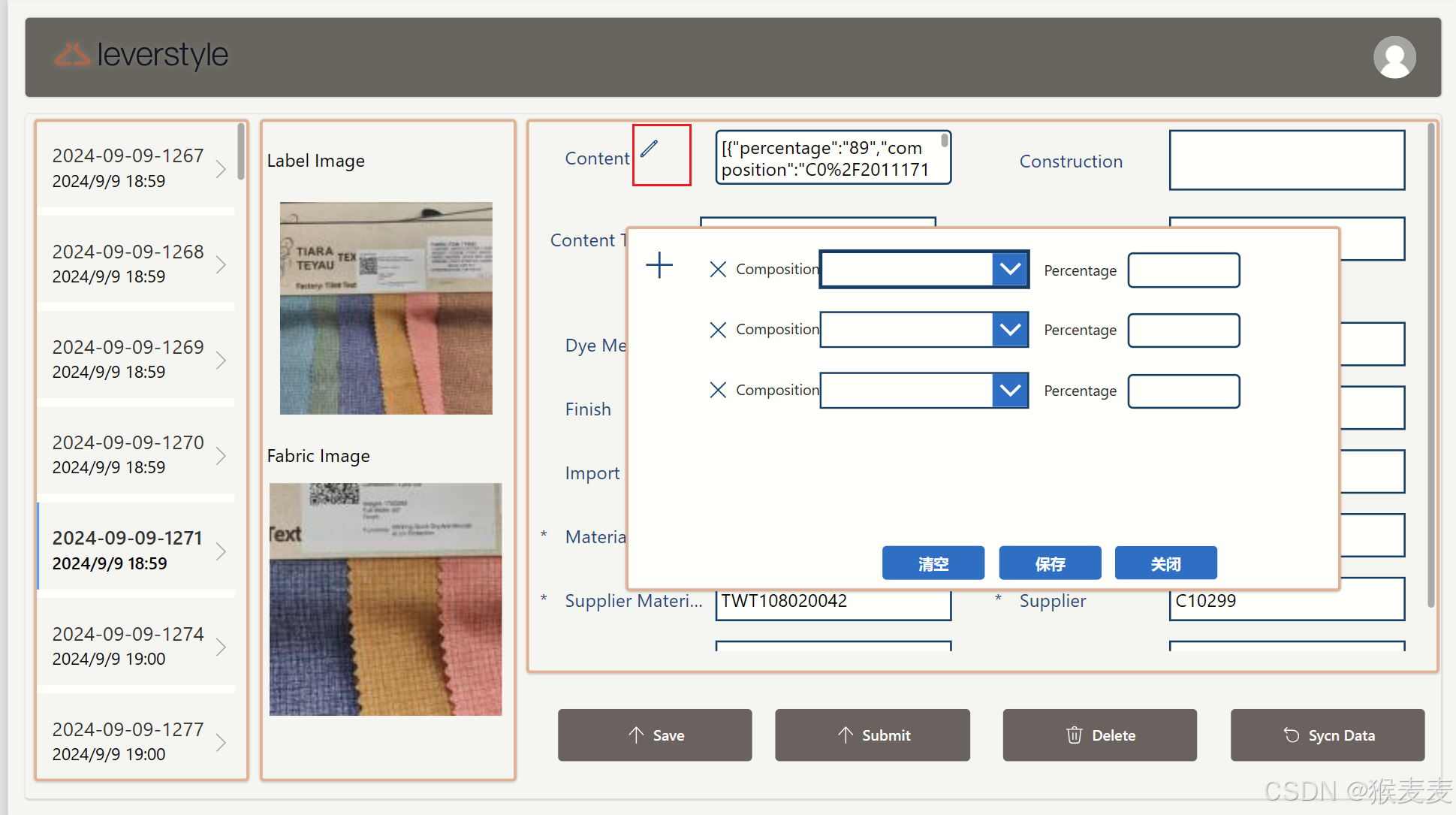Click the pencil edit icon beside Content
This screenshot has height=815, width=1456.
pos(650,149)
